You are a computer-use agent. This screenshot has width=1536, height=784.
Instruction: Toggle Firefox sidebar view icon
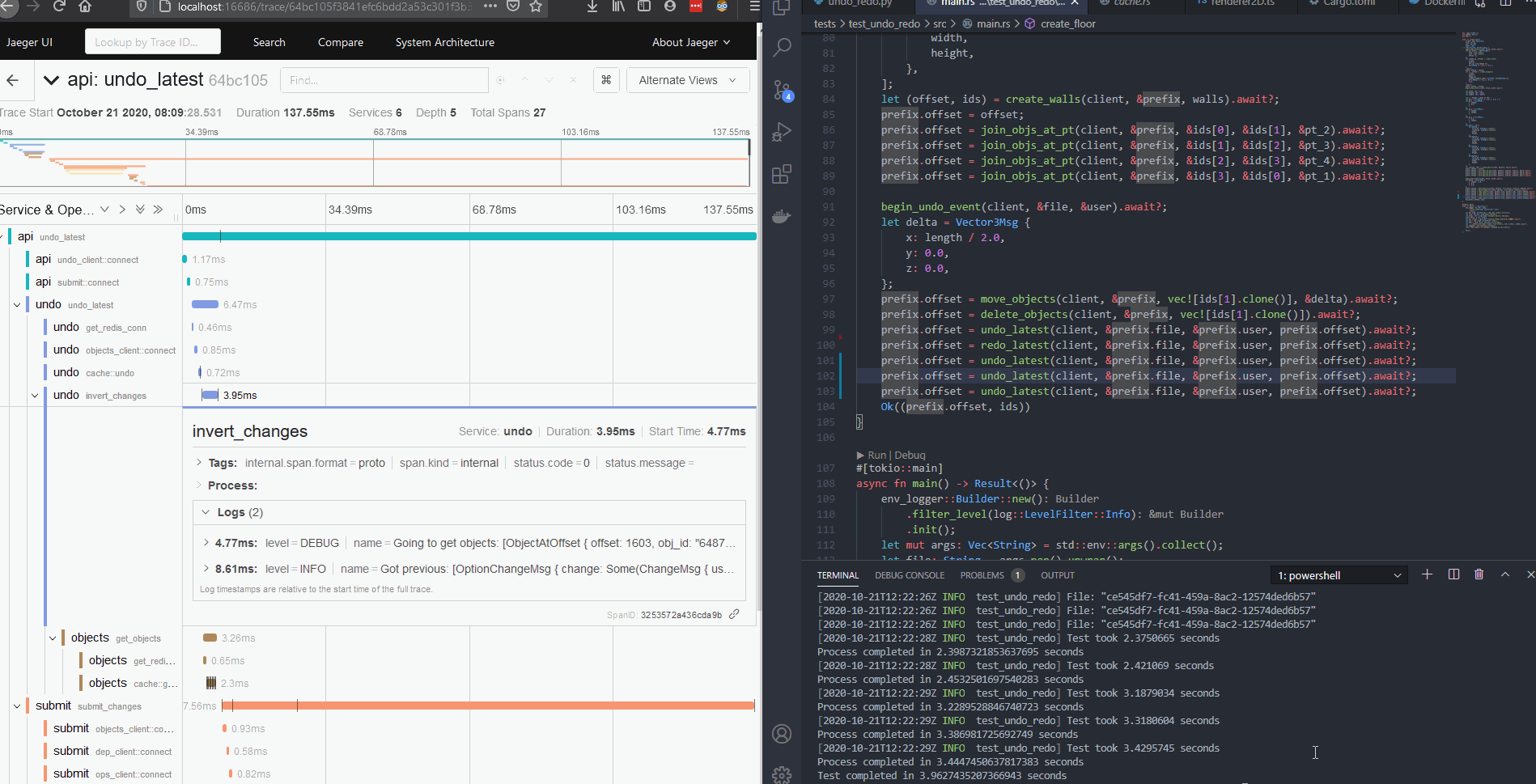coord(644,6)
